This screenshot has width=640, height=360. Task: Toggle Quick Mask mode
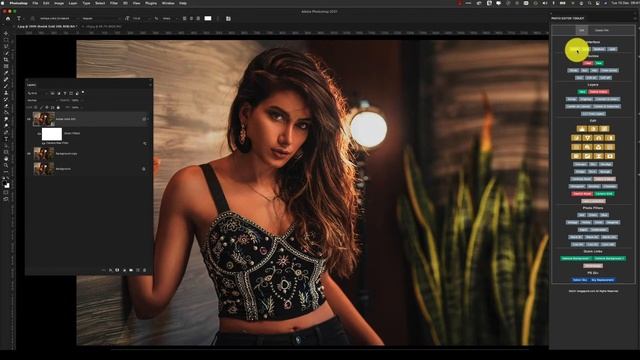[6, 192]
